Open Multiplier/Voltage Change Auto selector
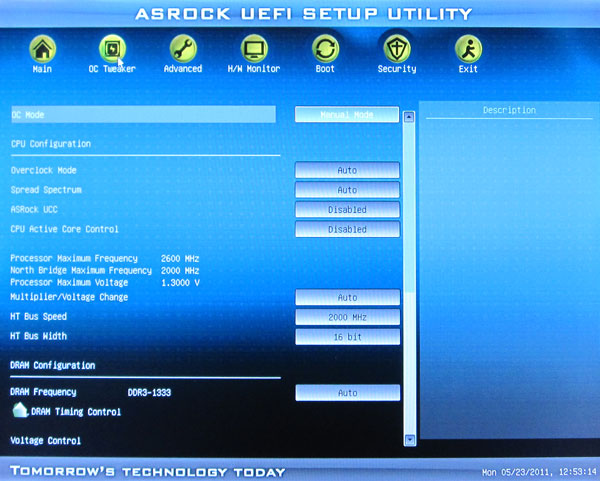Screen dimensions: 600x481 pos(347,297)
